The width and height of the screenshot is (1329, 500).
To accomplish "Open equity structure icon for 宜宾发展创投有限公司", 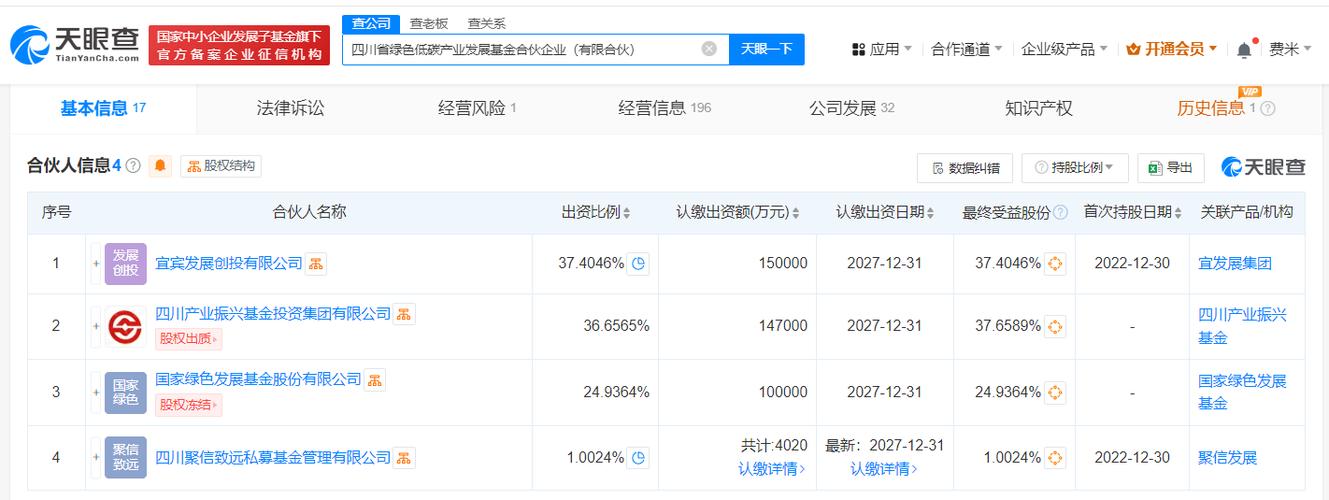I will 316,263.
